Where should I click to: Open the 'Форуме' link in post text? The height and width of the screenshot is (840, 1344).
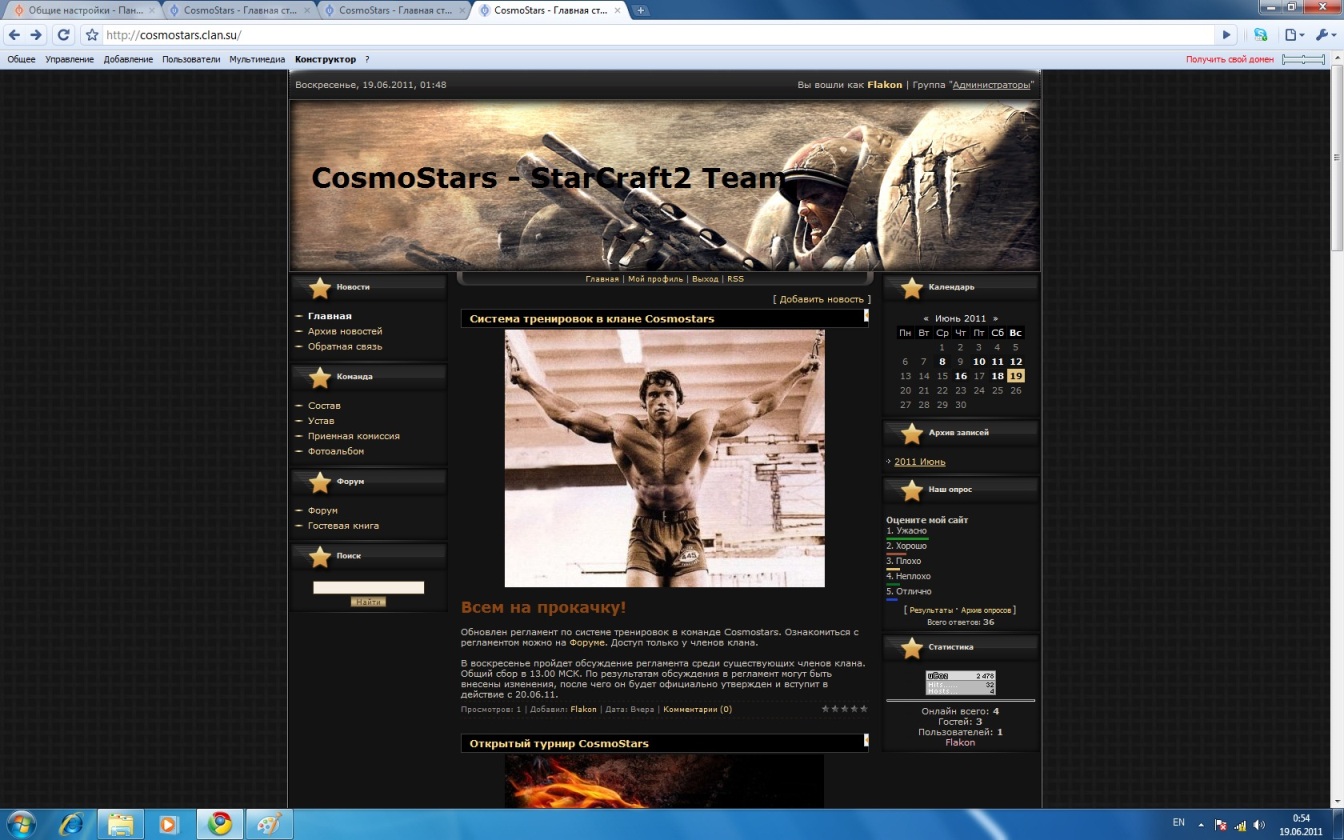587,643
